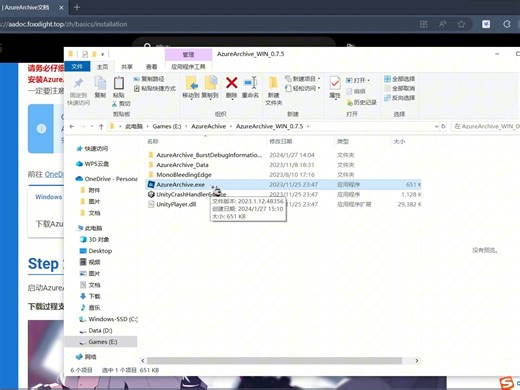Click the Copy icon in the ribbon

[x=100, y=83]
